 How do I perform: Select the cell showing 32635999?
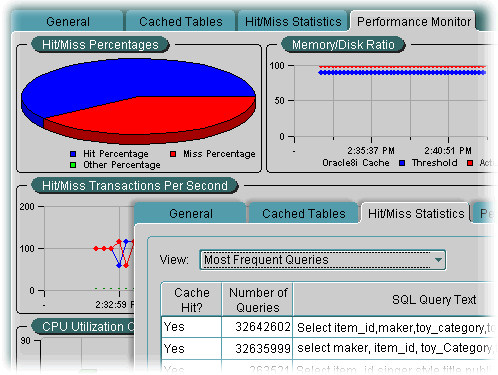click(x=257, y=349)
